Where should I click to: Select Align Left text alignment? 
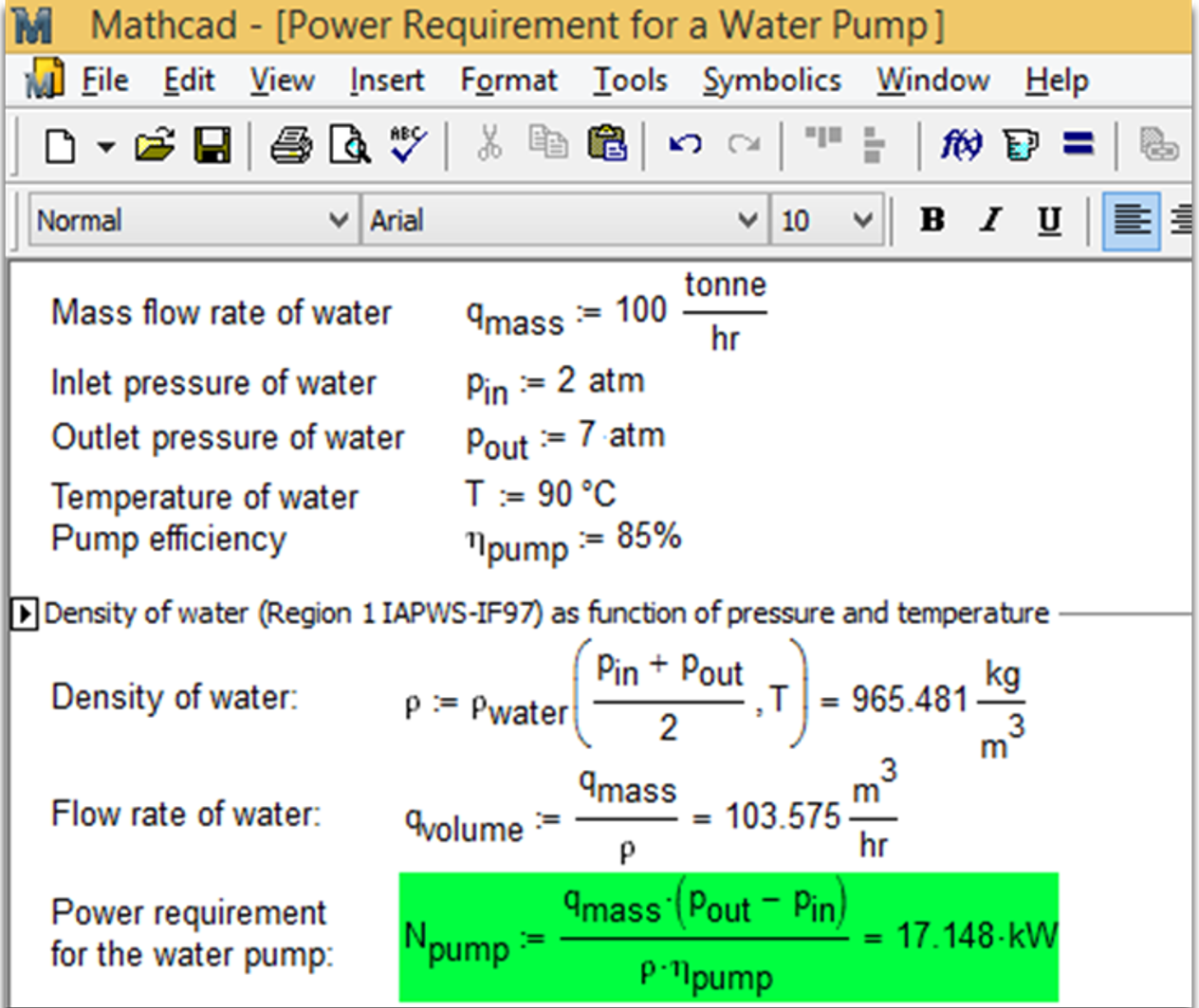[x=1132, y=221]
